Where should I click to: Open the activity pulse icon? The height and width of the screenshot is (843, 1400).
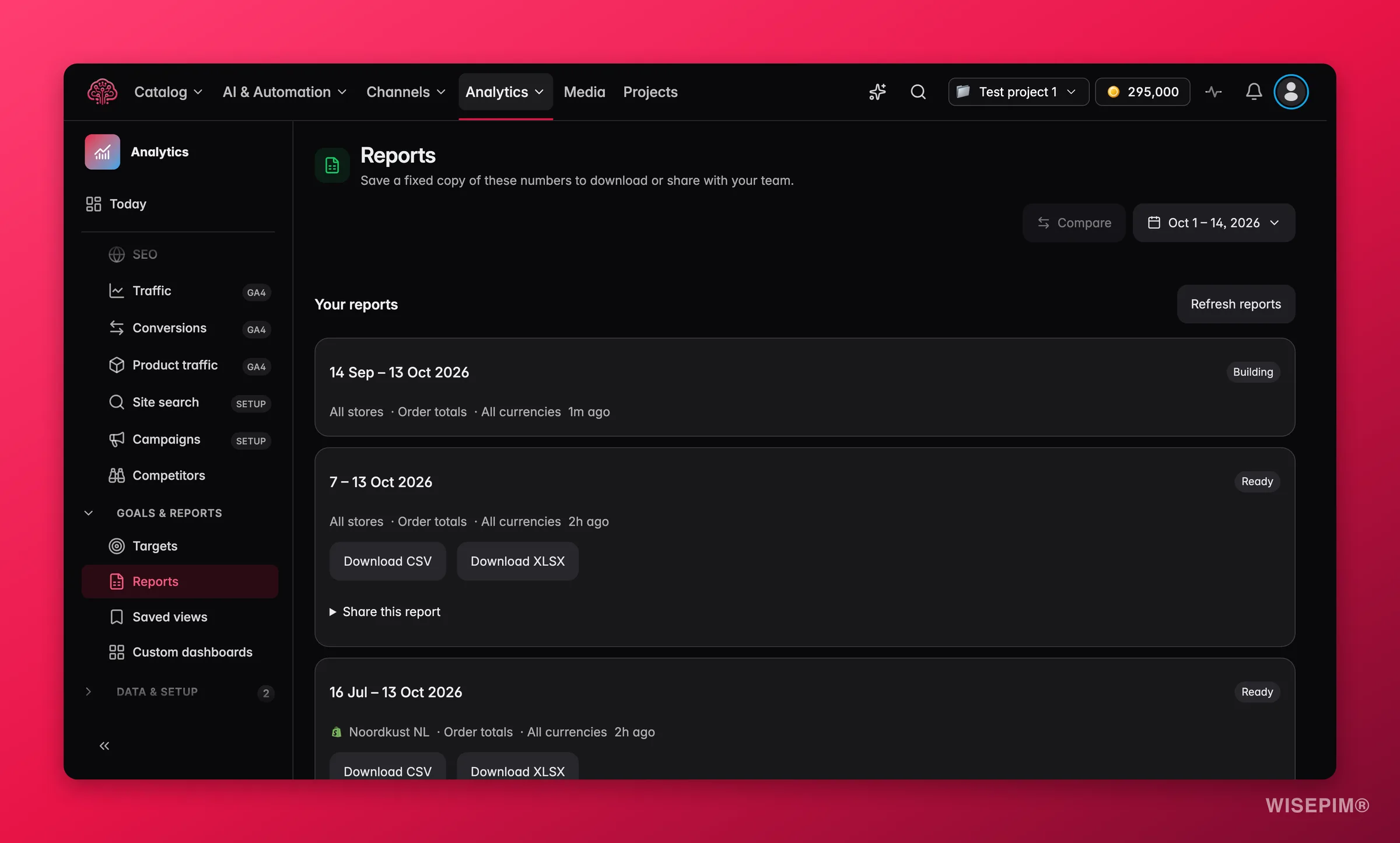click(x=1213, y=92)
